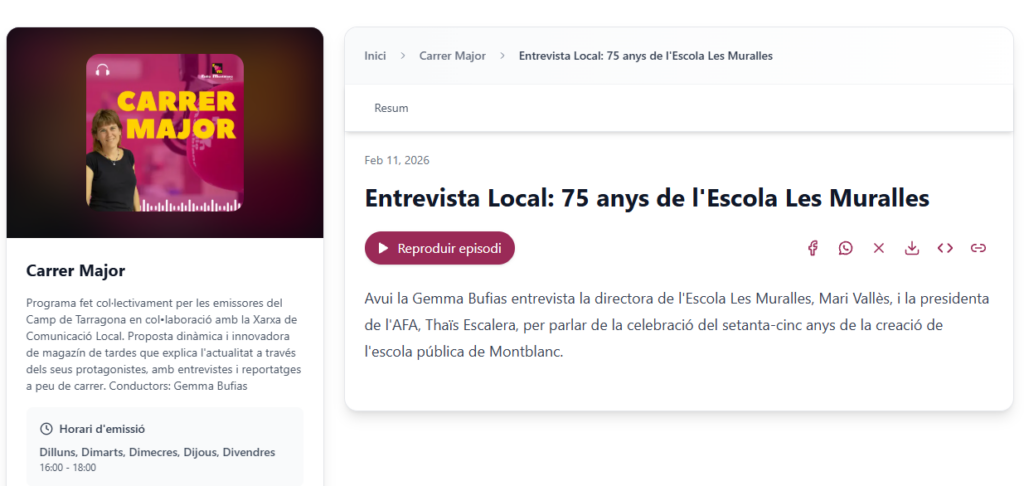Copy the episode link with chain icon
This screenshot has height=486, width=1024.
pyautogui.click(x=978, y=248)
